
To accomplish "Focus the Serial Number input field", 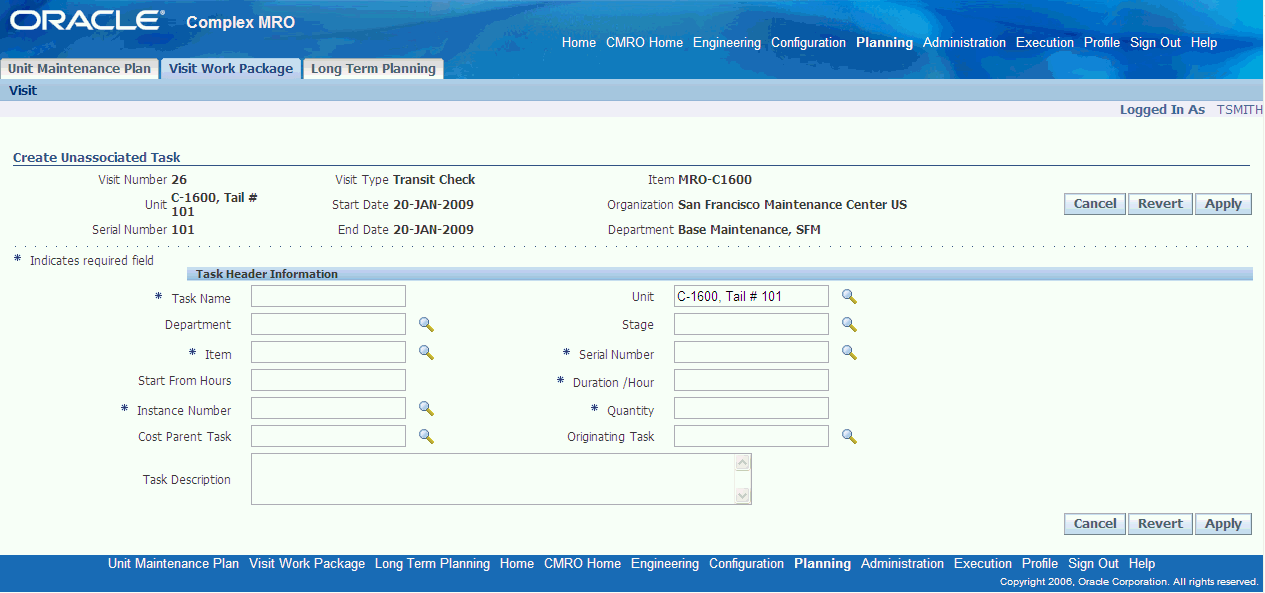I will (751, 352).
